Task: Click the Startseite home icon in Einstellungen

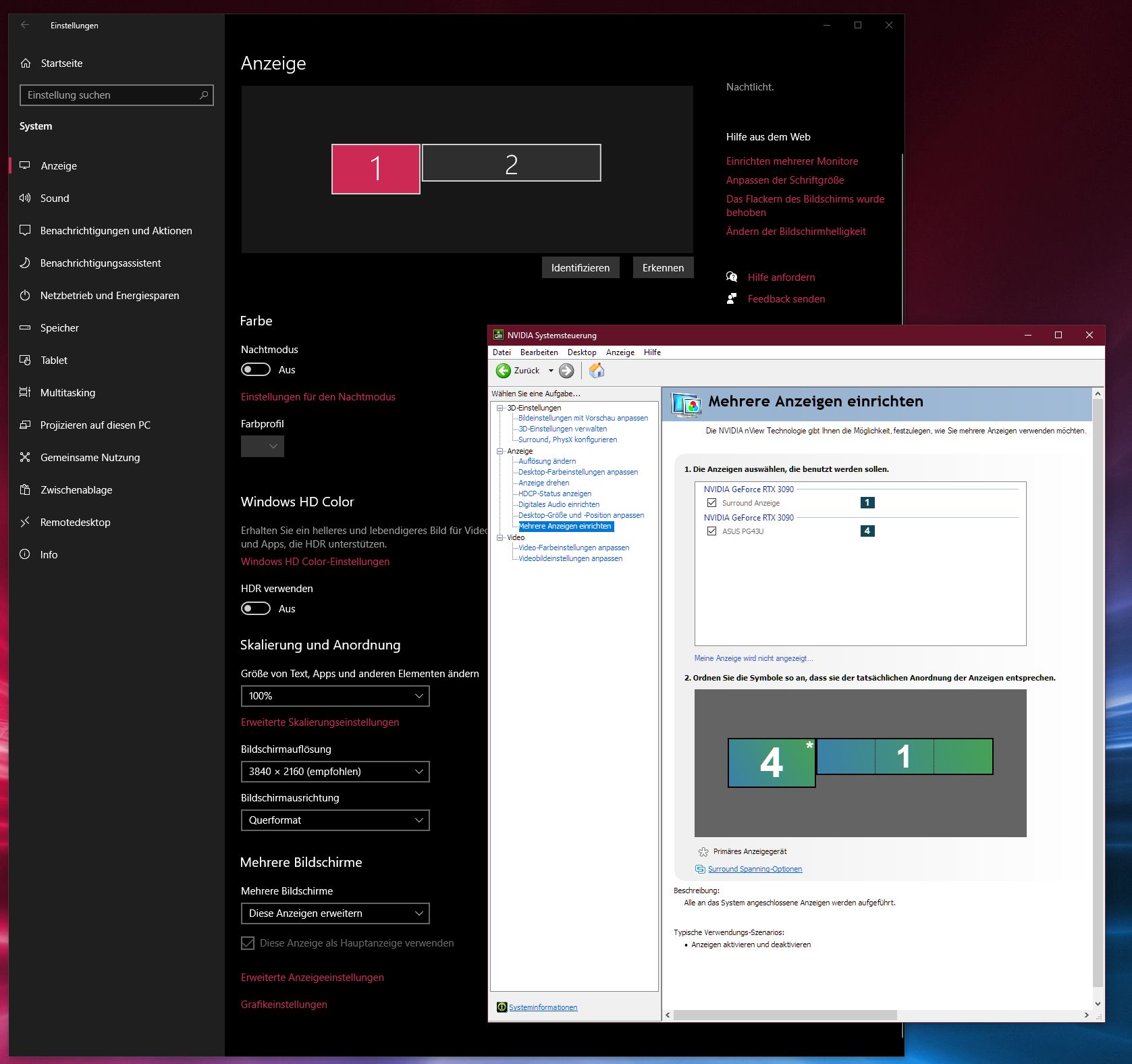Action: [26, 63]
